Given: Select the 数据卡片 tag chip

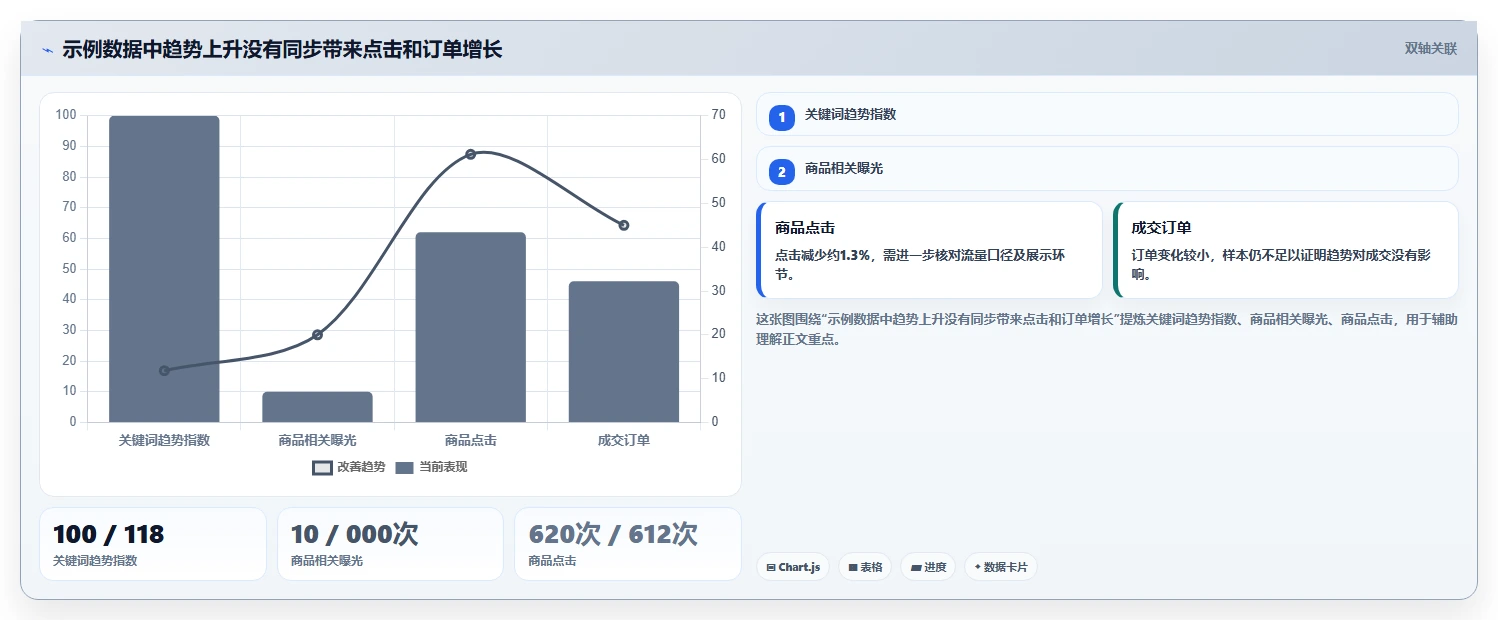Looking at the screenshot, I should click(x=1001, y=567).
